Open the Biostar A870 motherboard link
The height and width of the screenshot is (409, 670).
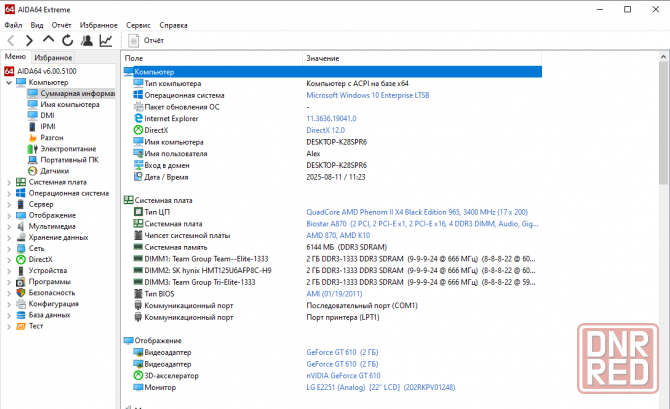tap(422, 224)
